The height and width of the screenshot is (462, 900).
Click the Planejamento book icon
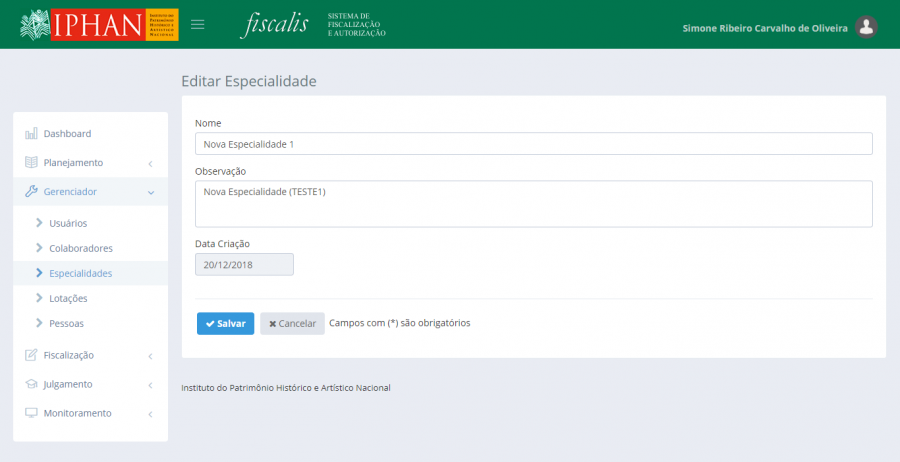pos(31,163)
